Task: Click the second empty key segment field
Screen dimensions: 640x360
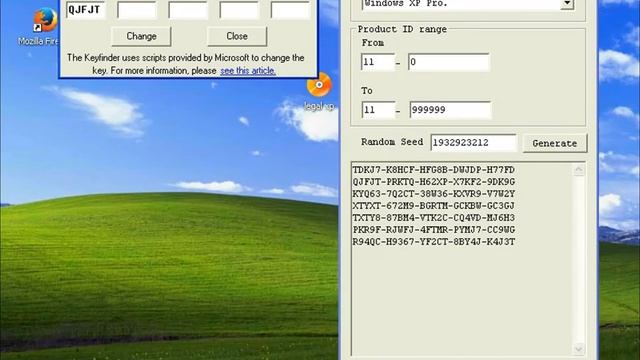Action: point(137,10)
